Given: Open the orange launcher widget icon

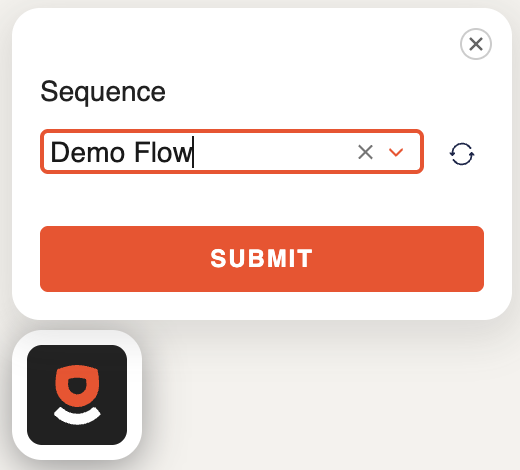Looking at the screenshot, I should click(x=77, y=395).
